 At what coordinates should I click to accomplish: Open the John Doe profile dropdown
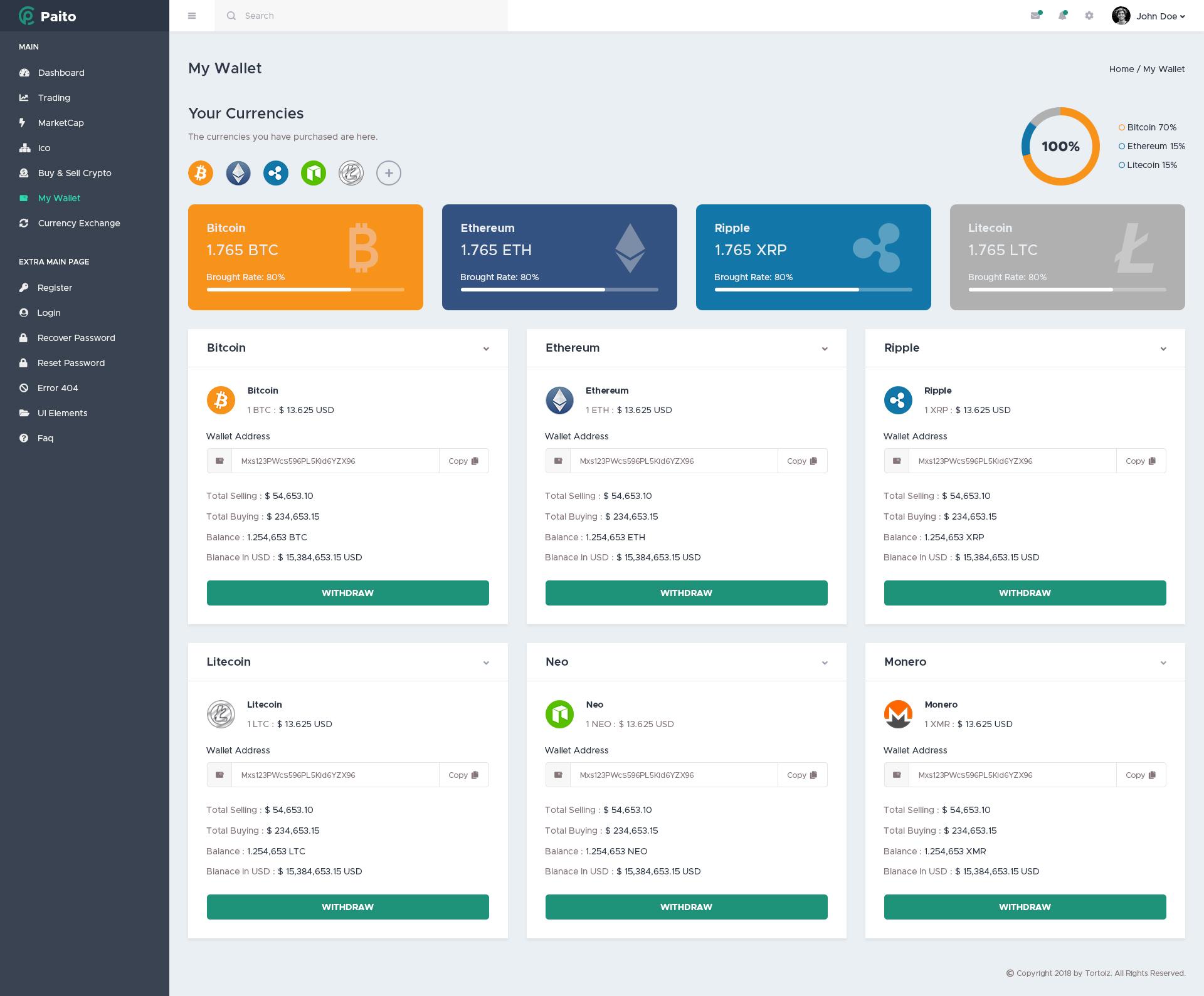pyautogui.click(x=1158, y=16)
